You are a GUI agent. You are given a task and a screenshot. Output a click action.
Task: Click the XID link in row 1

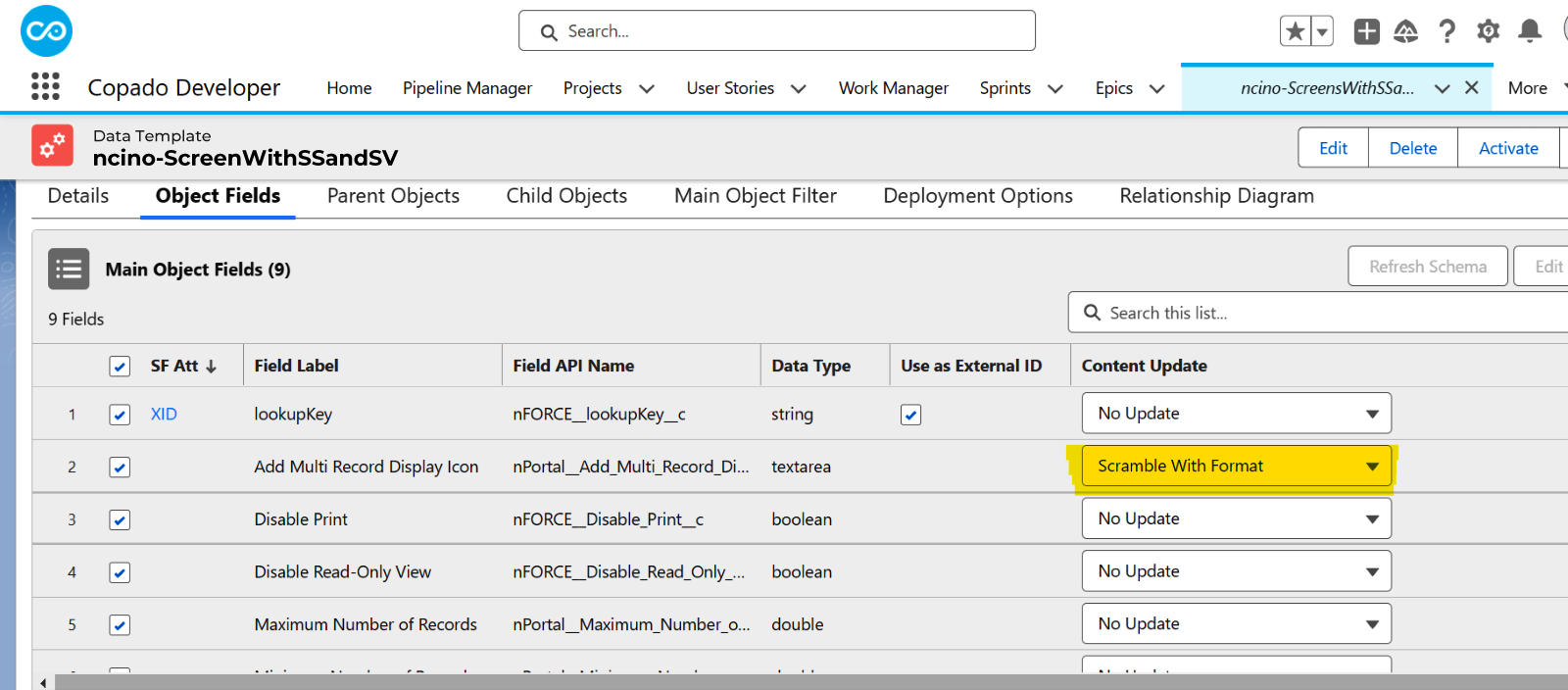point(164,415)
